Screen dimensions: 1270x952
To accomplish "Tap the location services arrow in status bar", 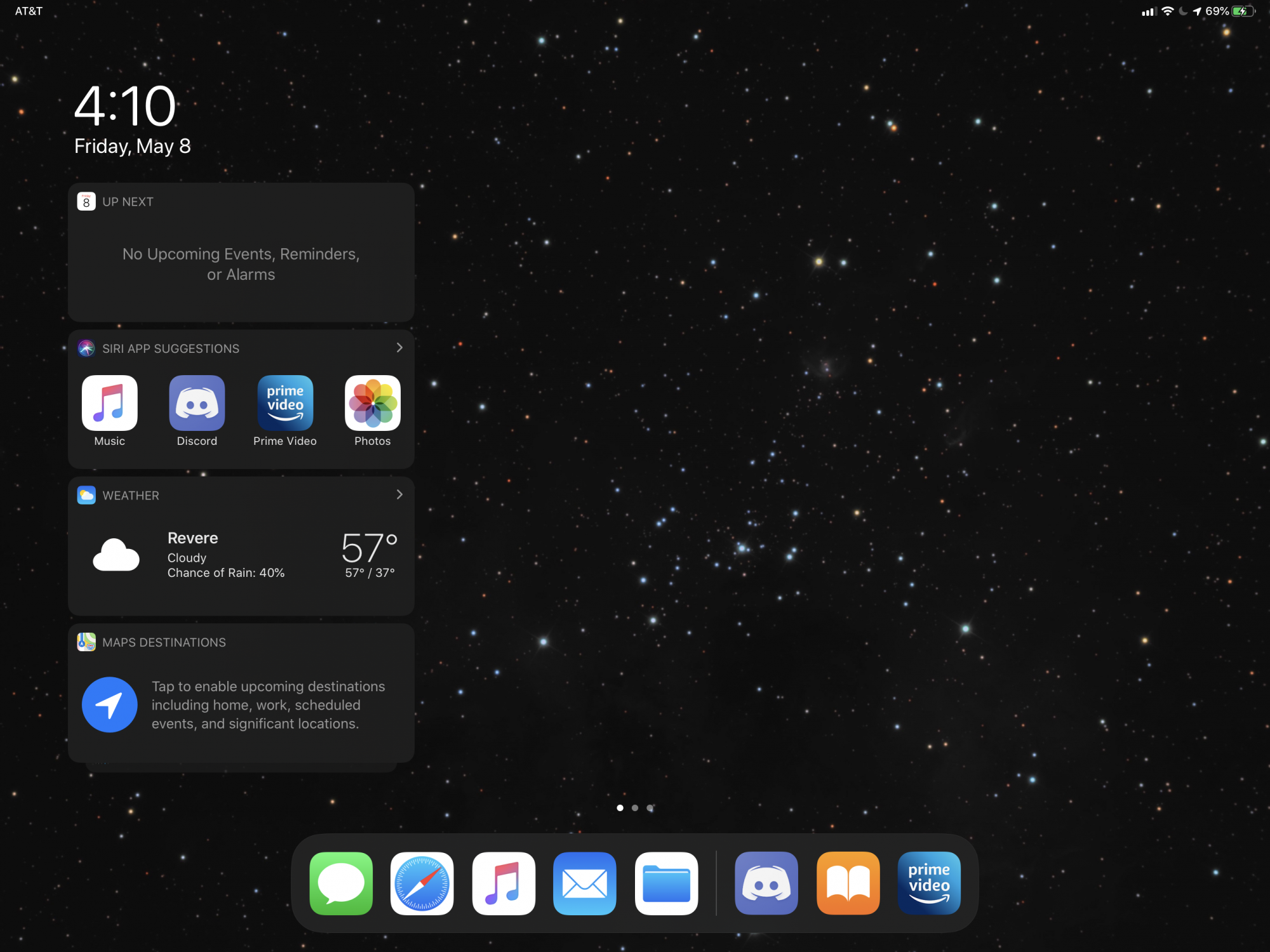I will coord(1197,11).
